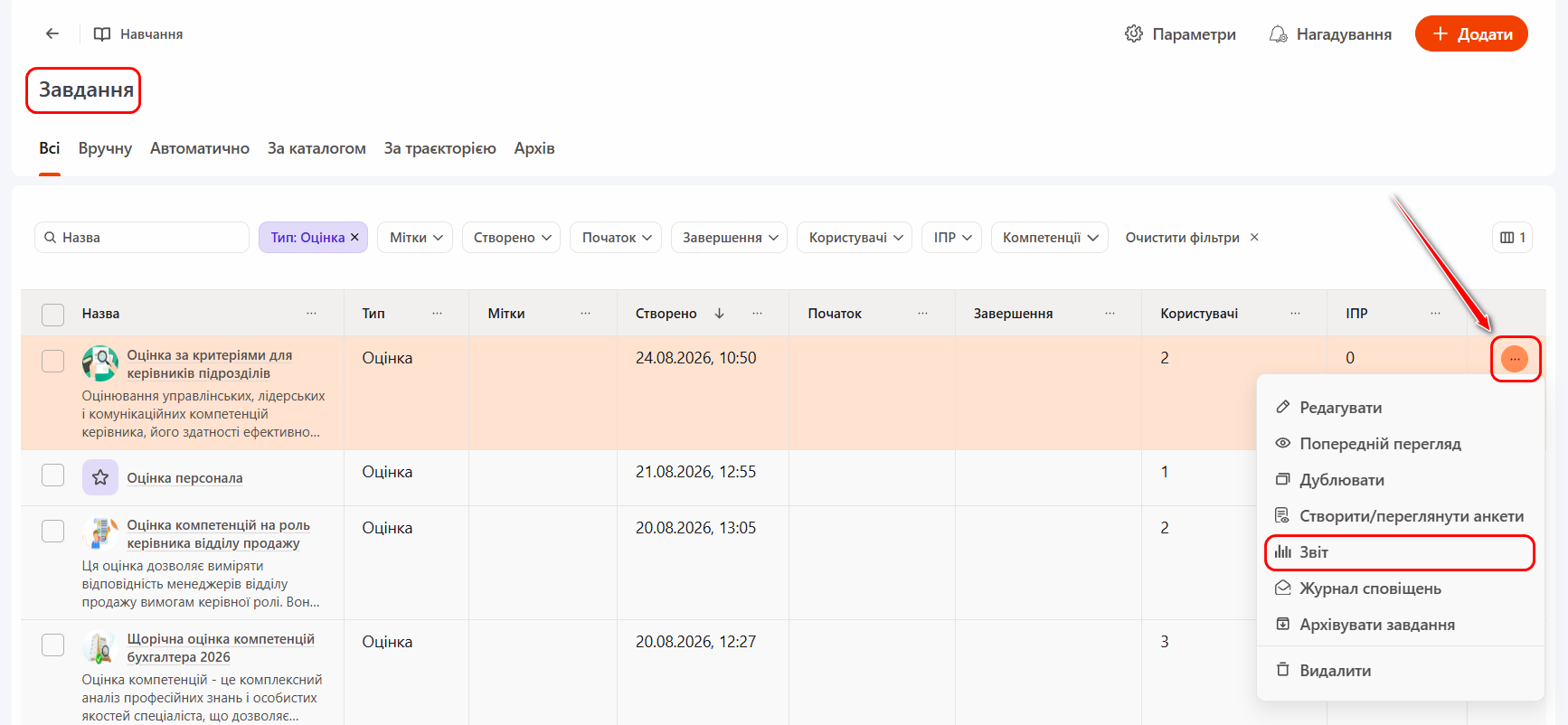
Task: Choose Звіт from the context menu
Action: point(1399,552)
